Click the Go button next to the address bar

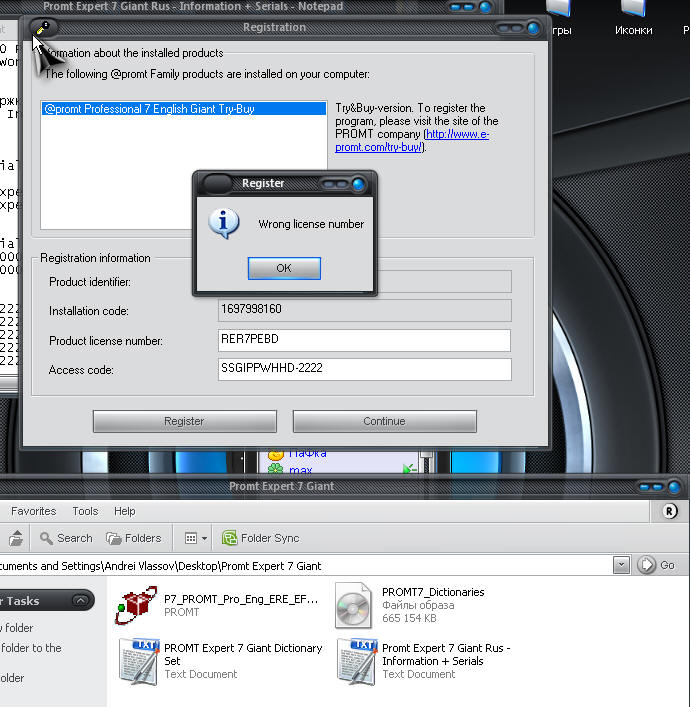pyautogui.click(x=656, y=565)
